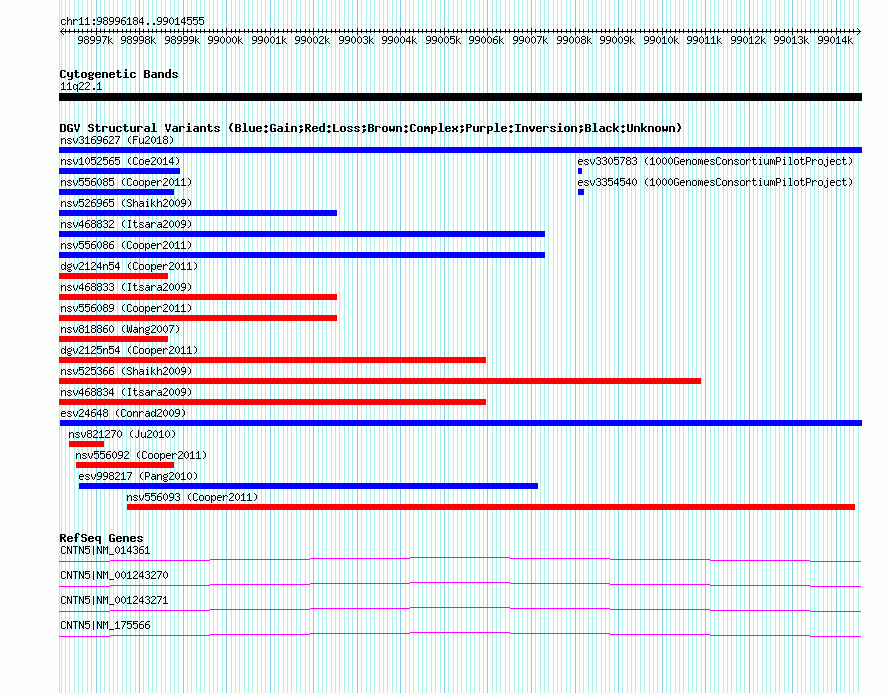Open the CNTN5|NM_175566 gene label
Image resolution: width=890 pixels, height=693 pixels.
pyautogui.click(x=105, y=625)
